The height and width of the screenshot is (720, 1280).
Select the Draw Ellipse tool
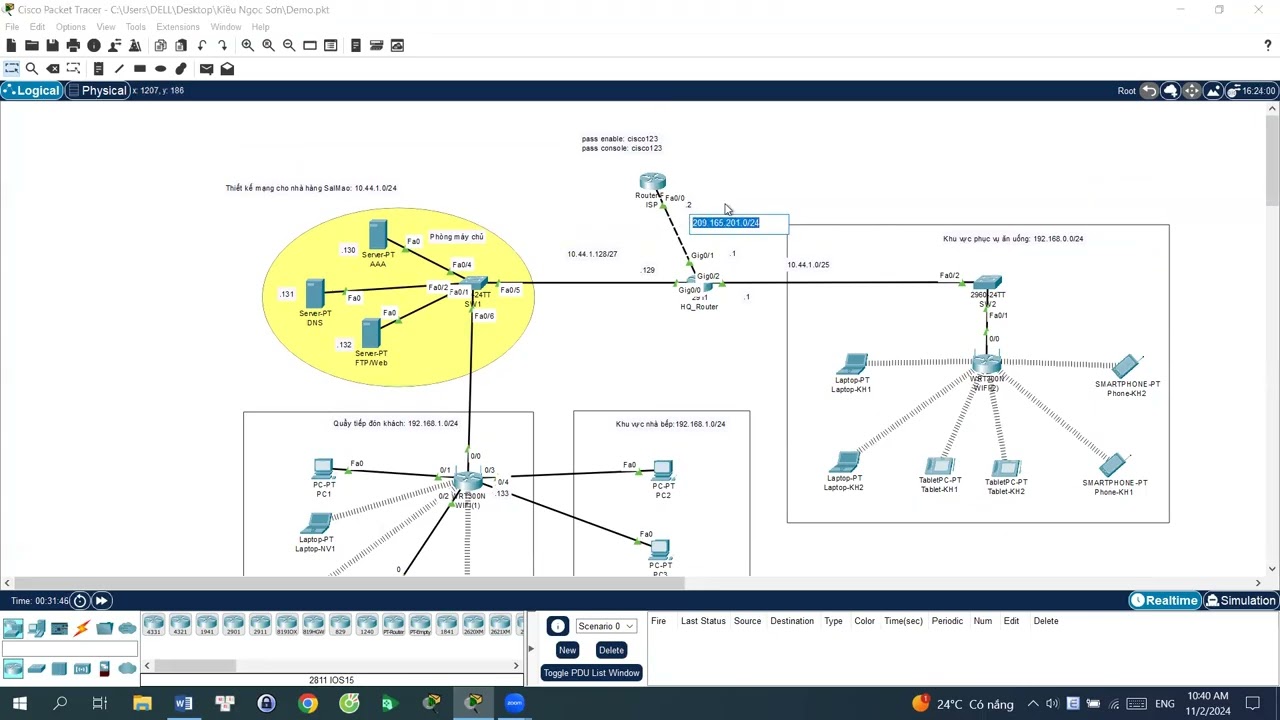click(160, 69)
